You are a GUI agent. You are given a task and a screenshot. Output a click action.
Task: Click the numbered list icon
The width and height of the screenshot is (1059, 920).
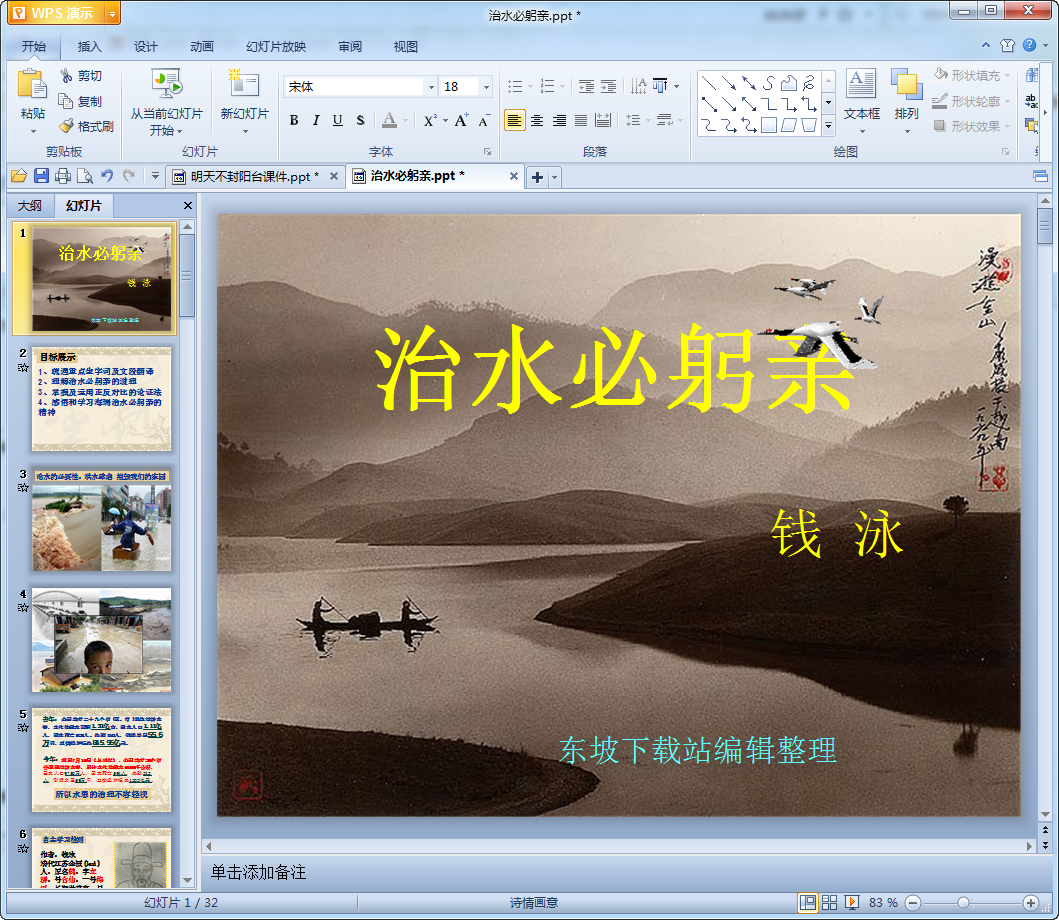click(548, 86)
